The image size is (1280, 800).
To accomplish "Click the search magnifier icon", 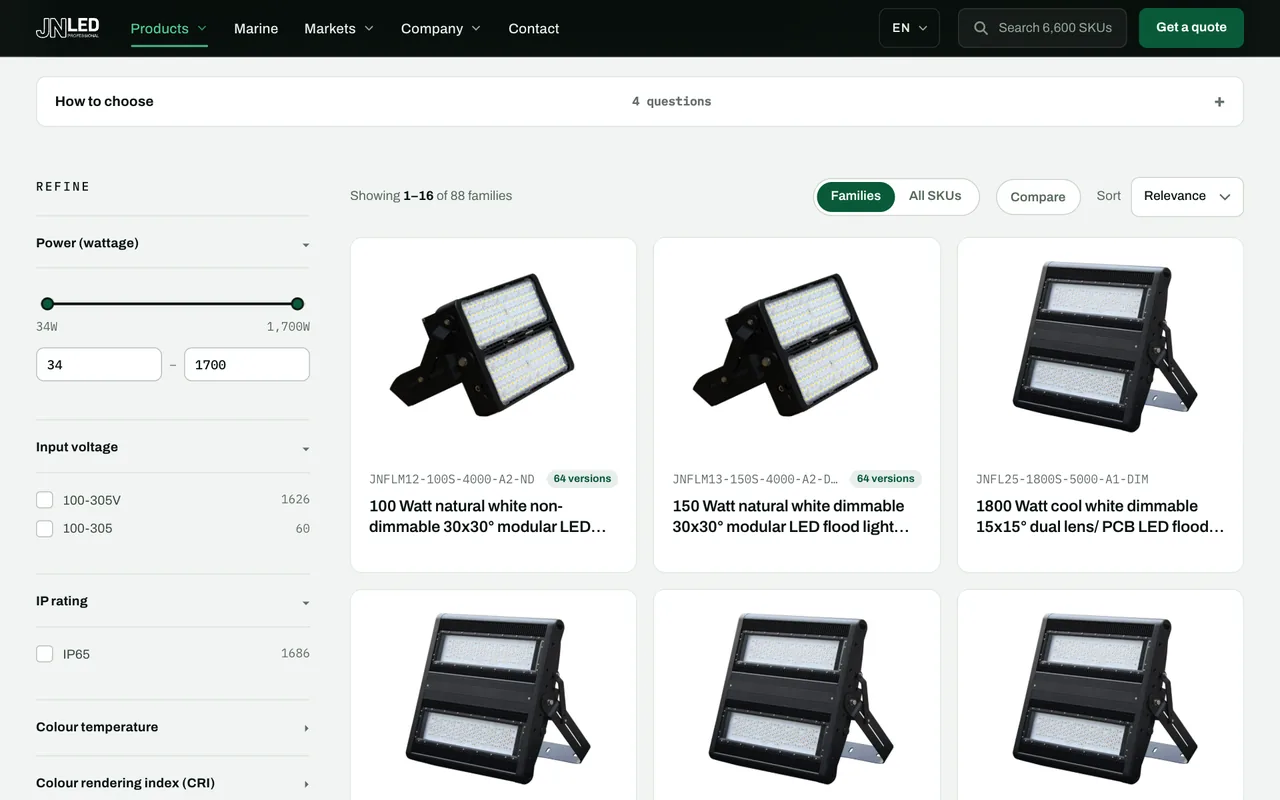I will tap(981, 28).
